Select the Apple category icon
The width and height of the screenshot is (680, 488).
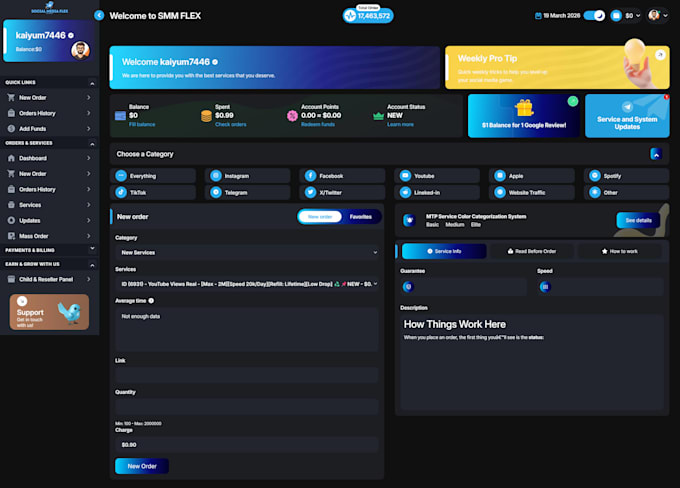click(500, 176)
